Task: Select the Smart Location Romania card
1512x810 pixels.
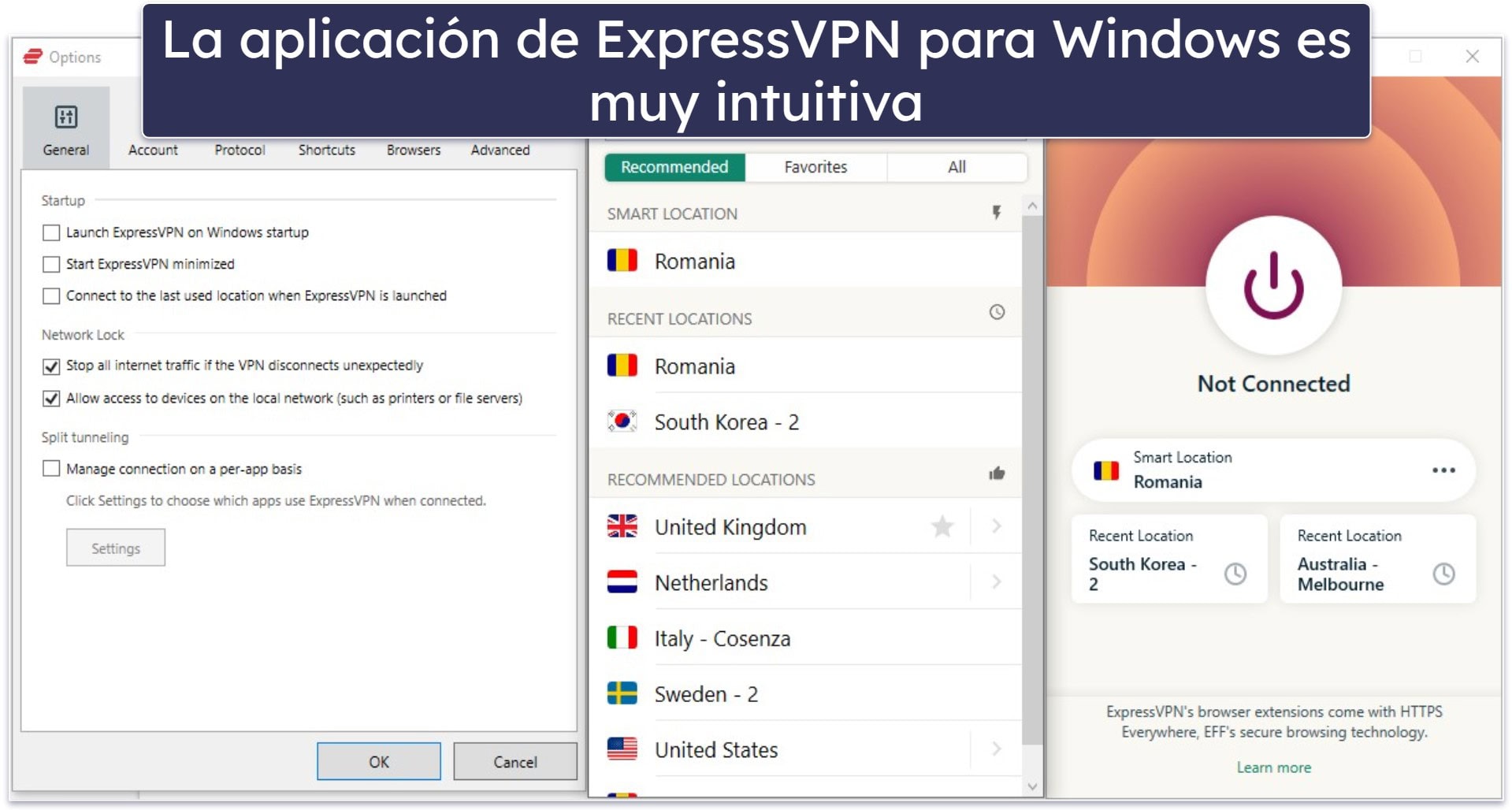Action: coord(1273,470)
